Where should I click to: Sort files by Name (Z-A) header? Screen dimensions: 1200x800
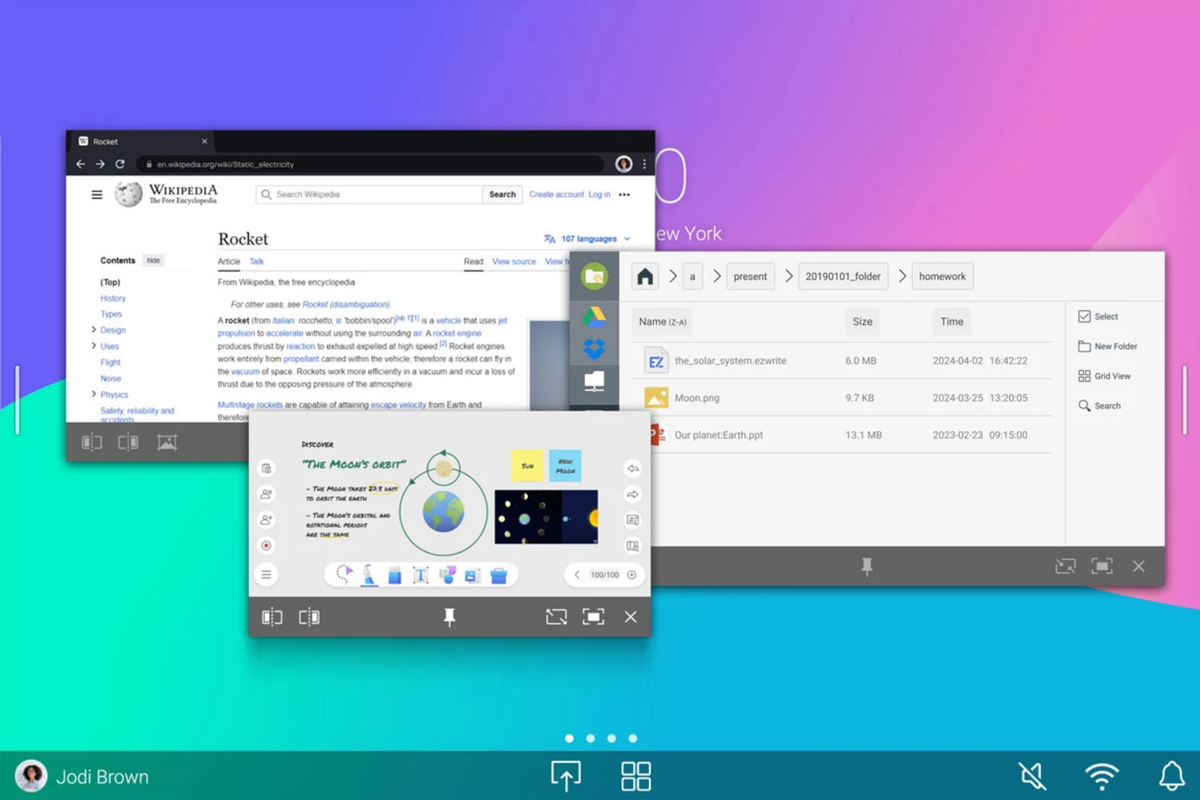(x=664, y=322)
